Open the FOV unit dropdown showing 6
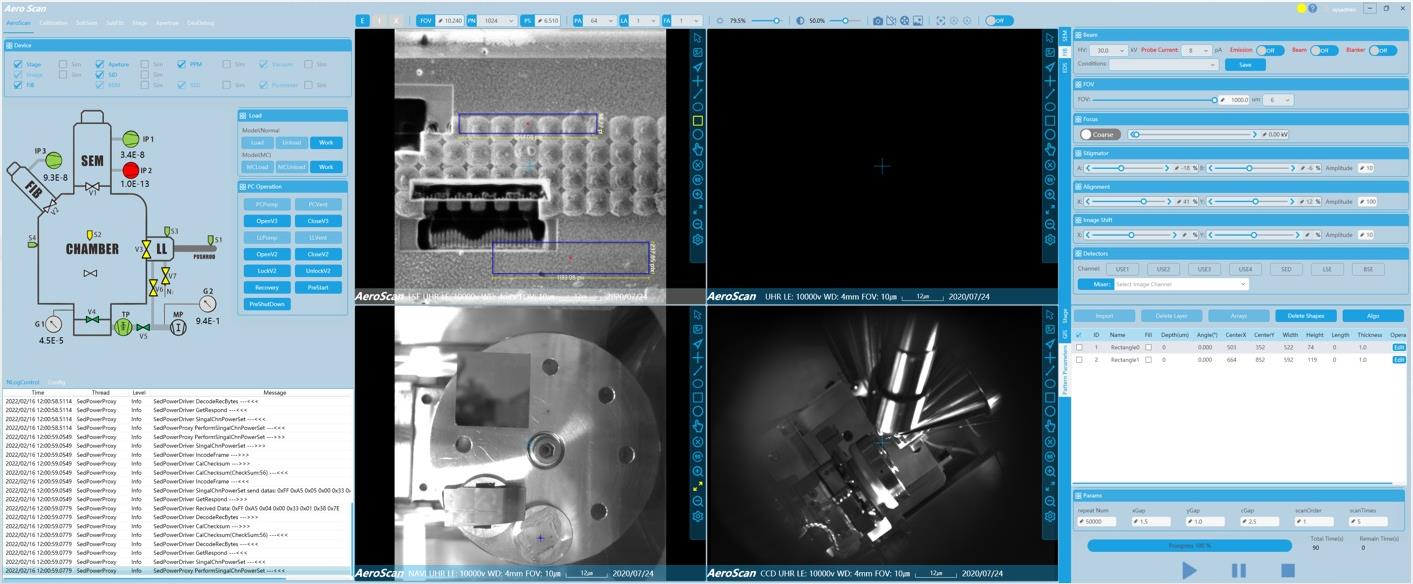The height and width of the screenshot is (584, 1413). point(1280,100)
